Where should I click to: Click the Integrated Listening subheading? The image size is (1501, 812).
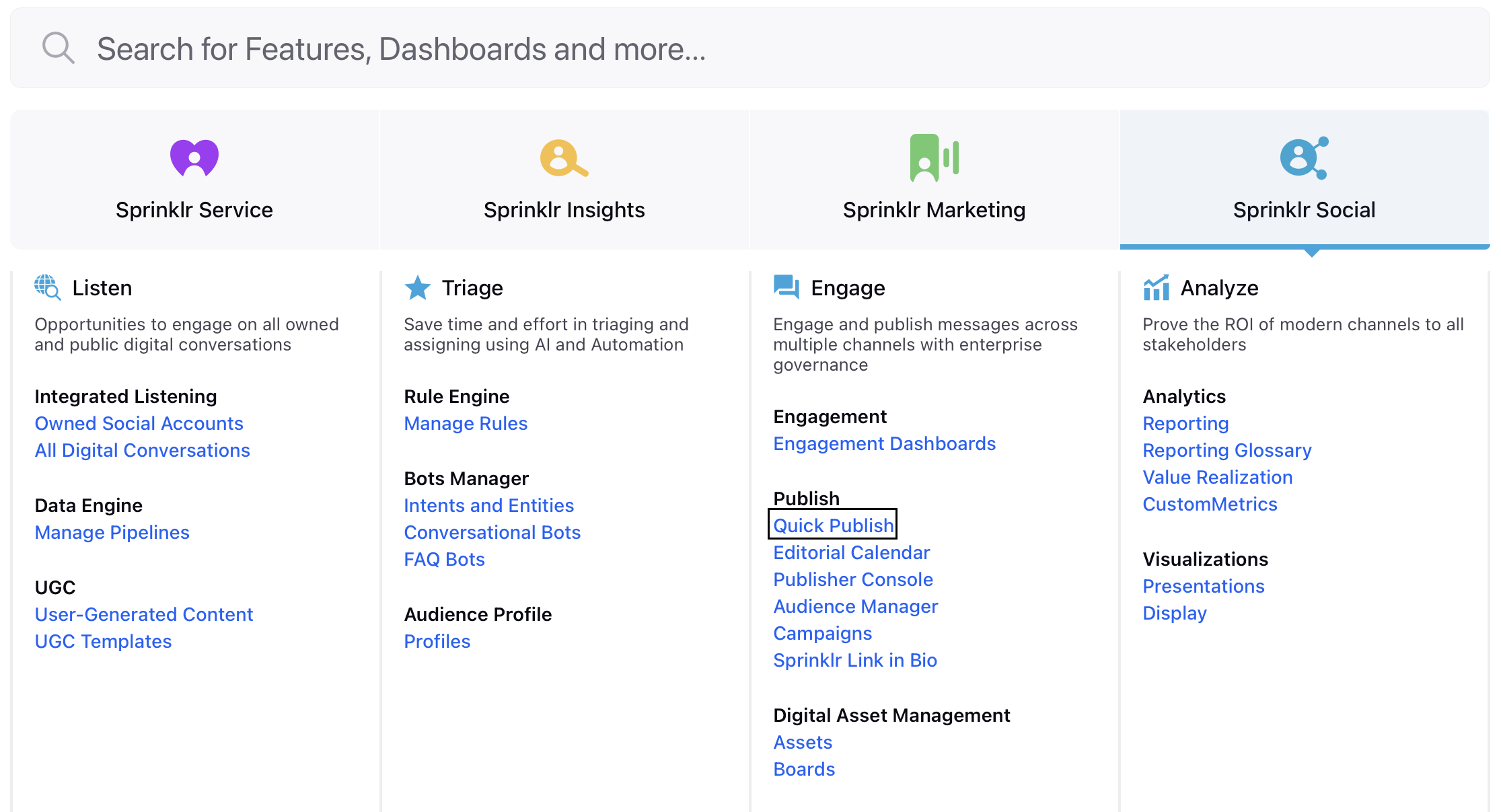point(125,396)
